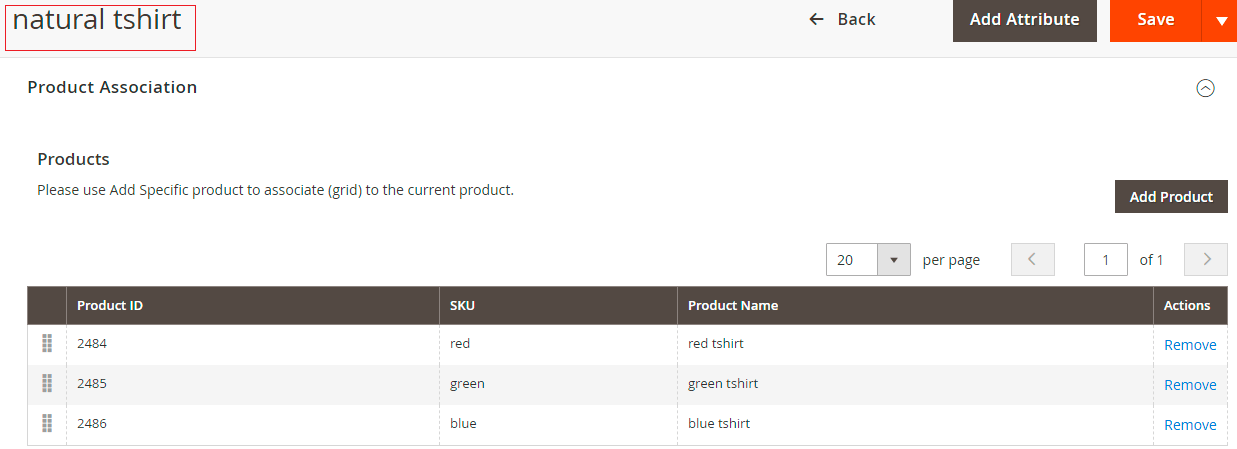Go to the previous page arrow

click(1033, 260)
